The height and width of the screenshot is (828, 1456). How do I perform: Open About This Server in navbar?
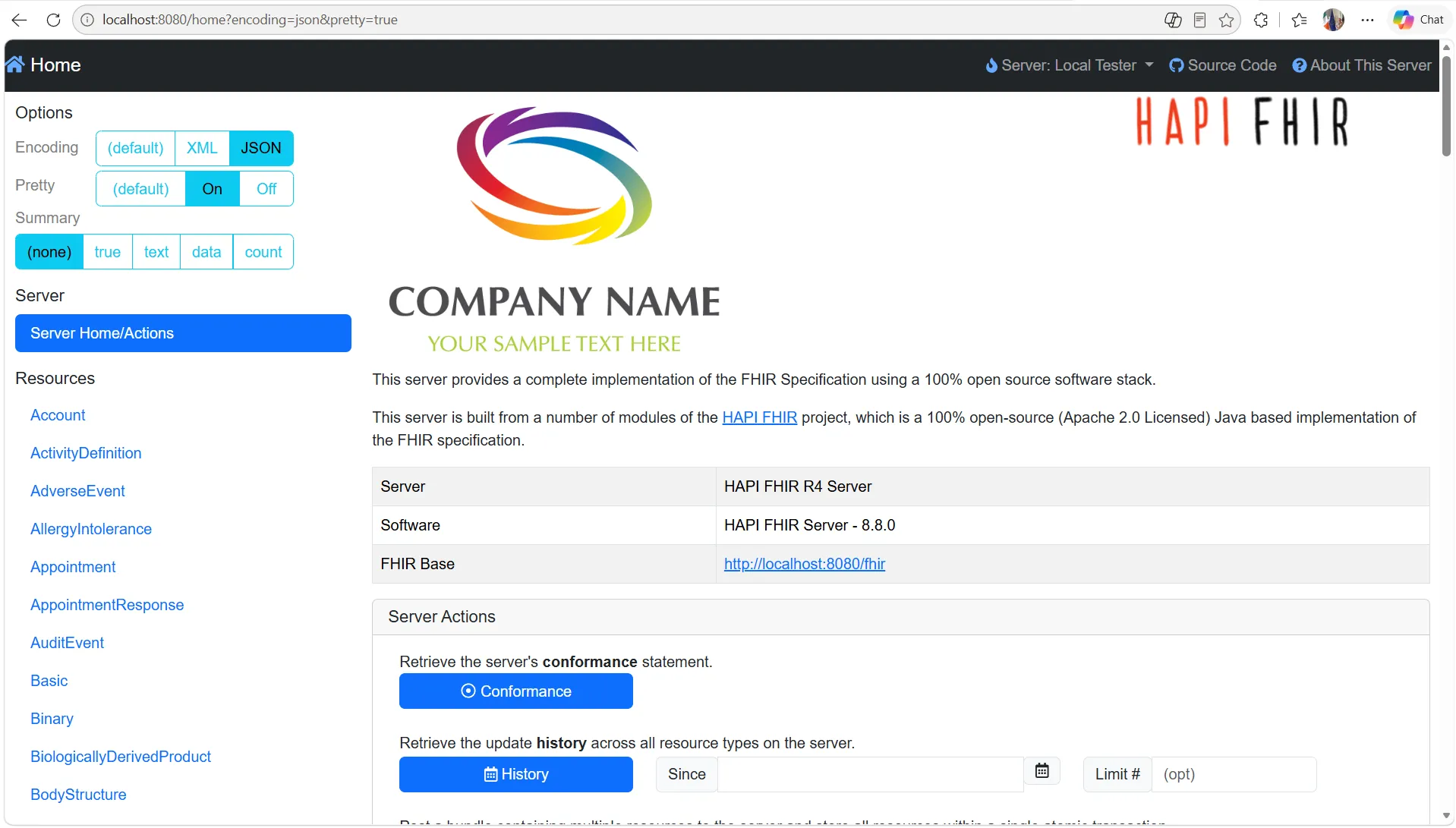coord(1362,65)
